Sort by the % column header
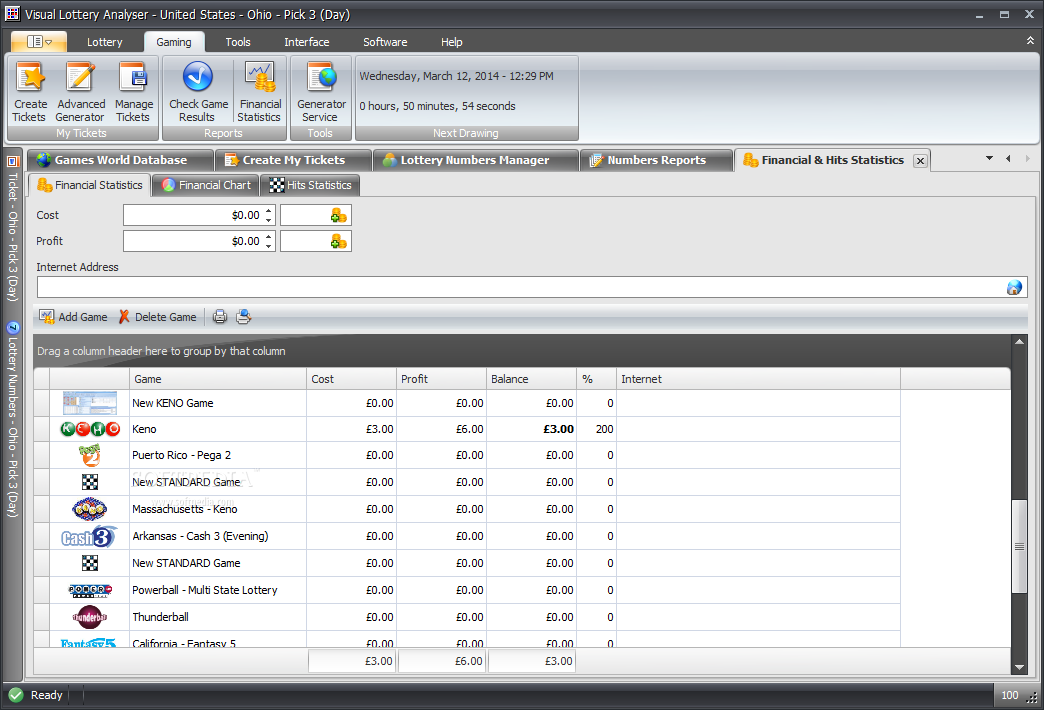Image resolution: width=1044 pixels, height=710 pixels. [x=597, y=379]
